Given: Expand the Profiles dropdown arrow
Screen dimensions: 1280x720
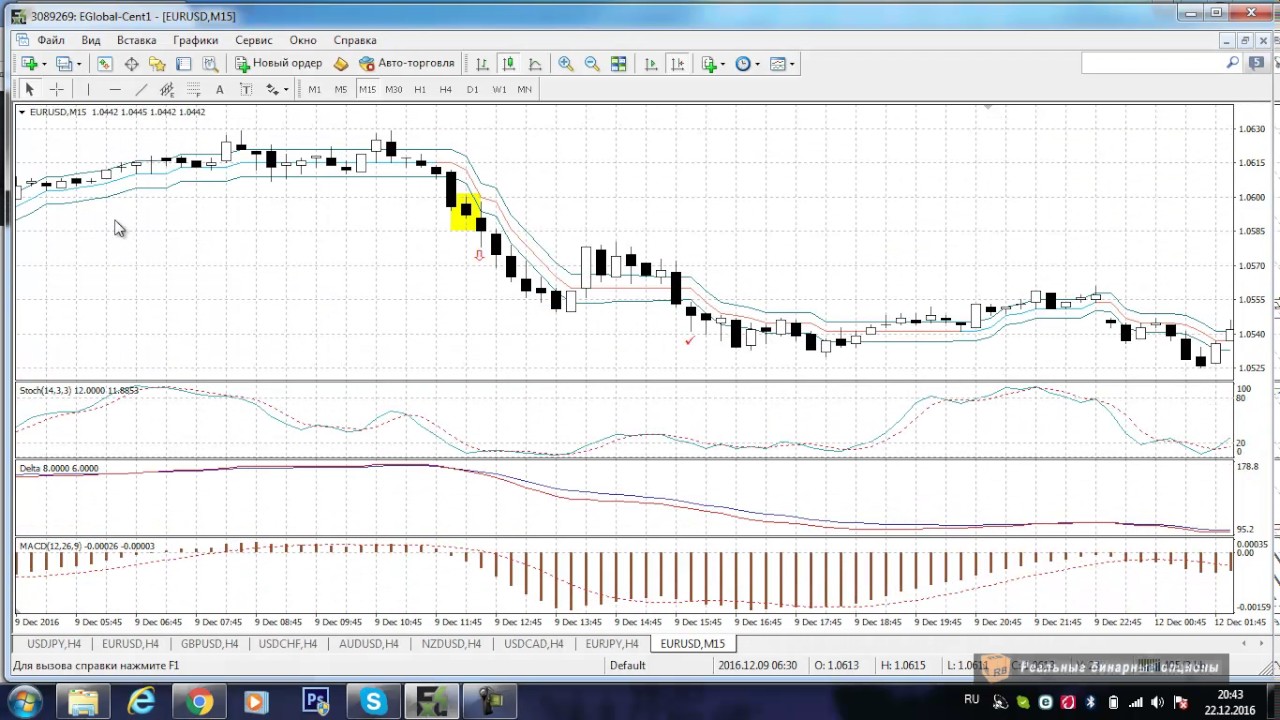Looking at the screenshot, I should click(78, 64).
